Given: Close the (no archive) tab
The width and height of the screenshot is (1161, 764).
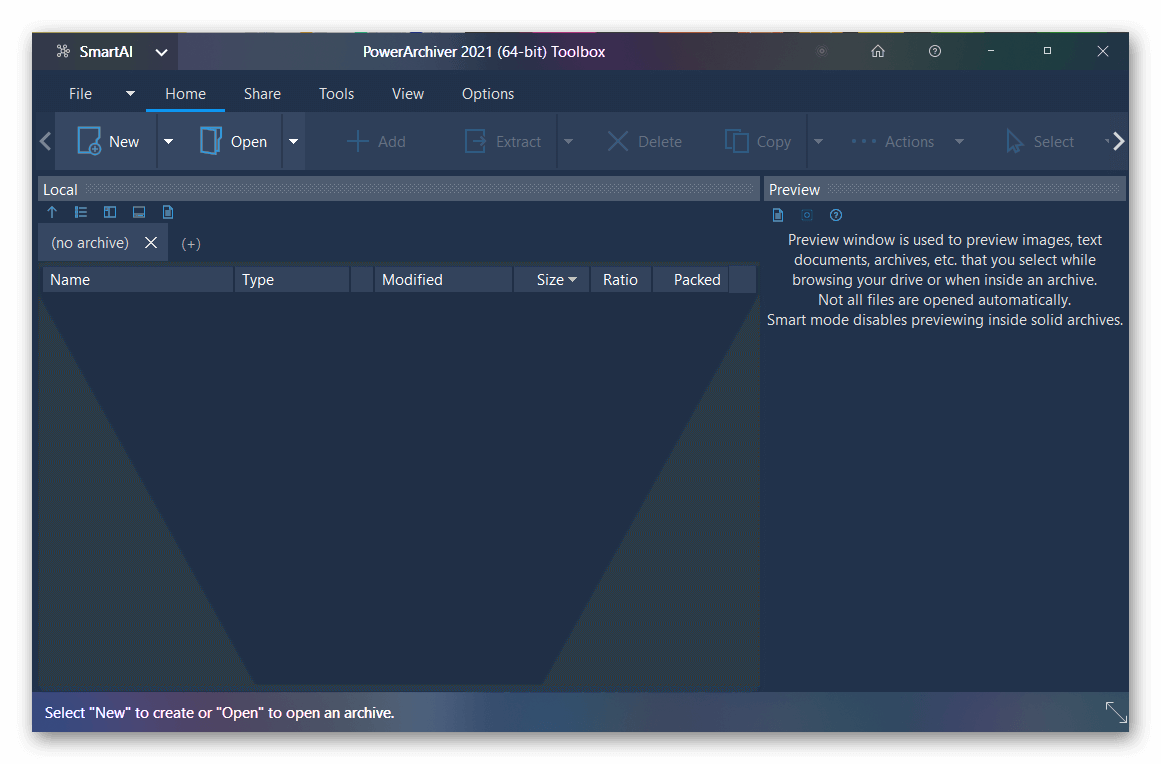Looking at the screenshot, I should 151,243.
